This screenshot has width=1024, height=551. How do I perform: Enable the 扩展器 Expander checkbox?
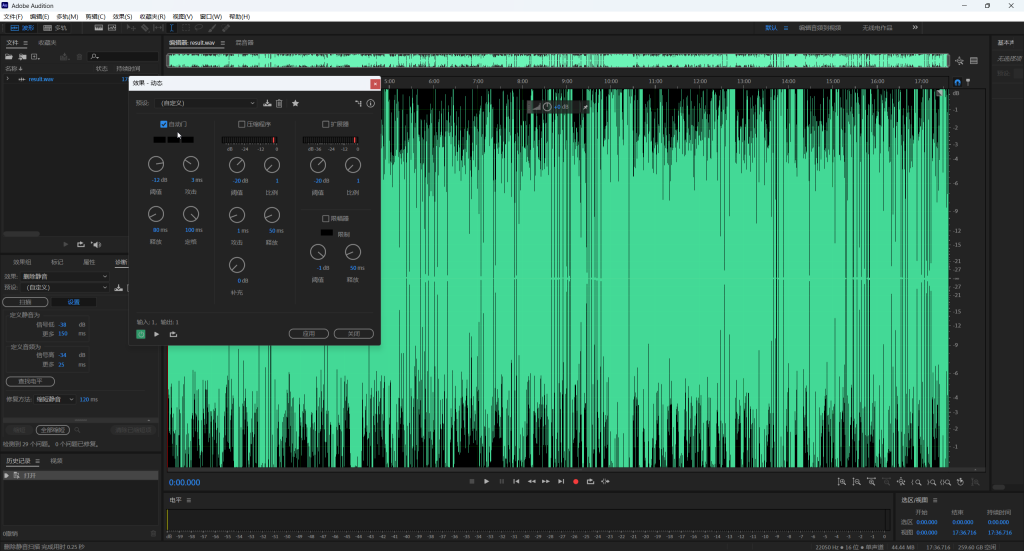pos(325,124)
